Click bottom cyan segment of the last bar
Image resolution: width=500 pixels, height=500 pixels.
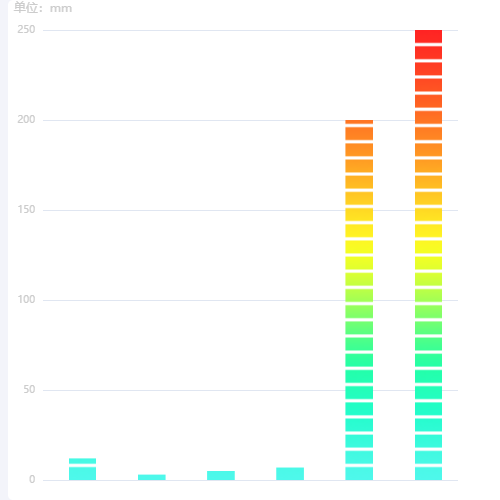click(428, 473)
